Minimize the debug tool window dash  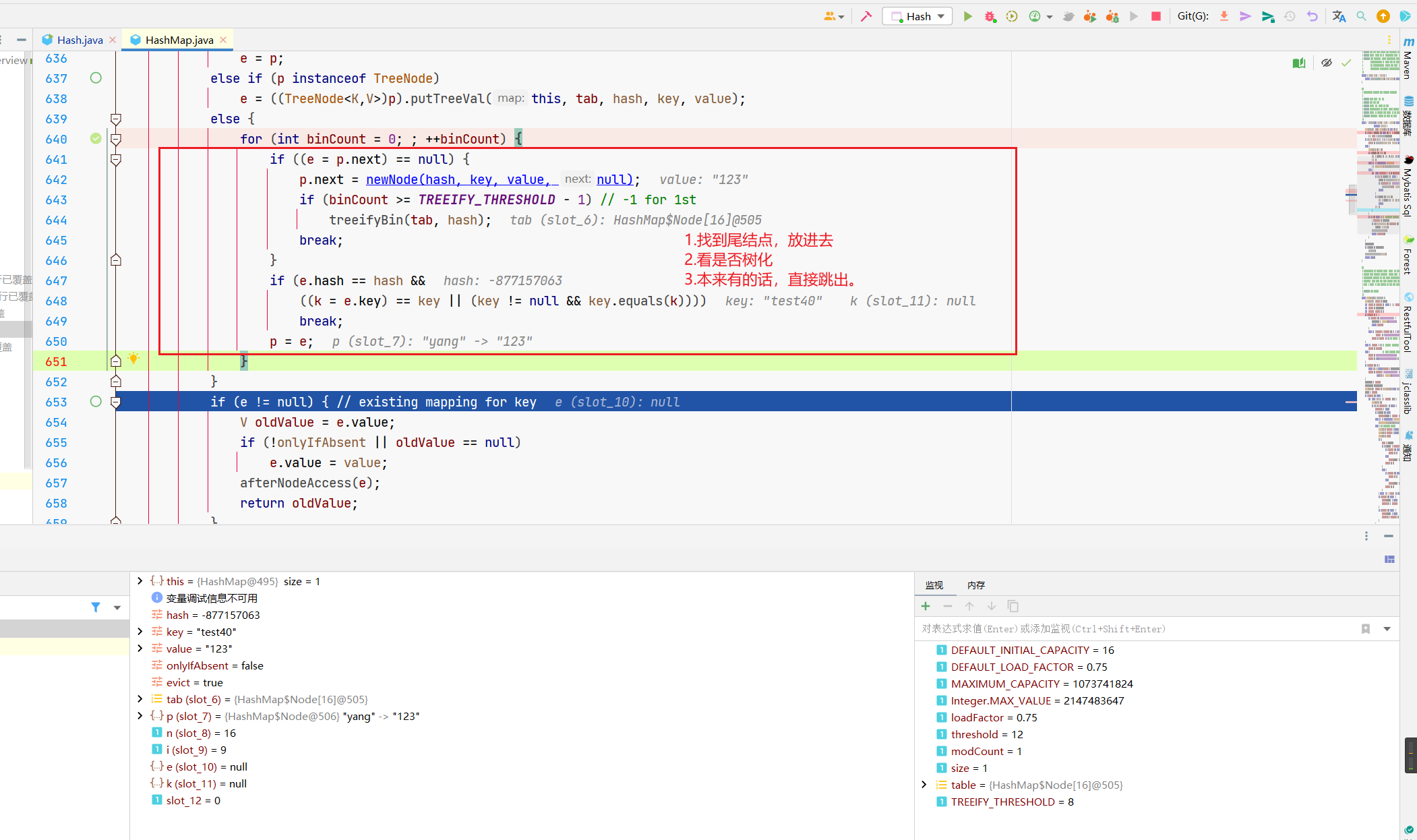point(1389,536)
